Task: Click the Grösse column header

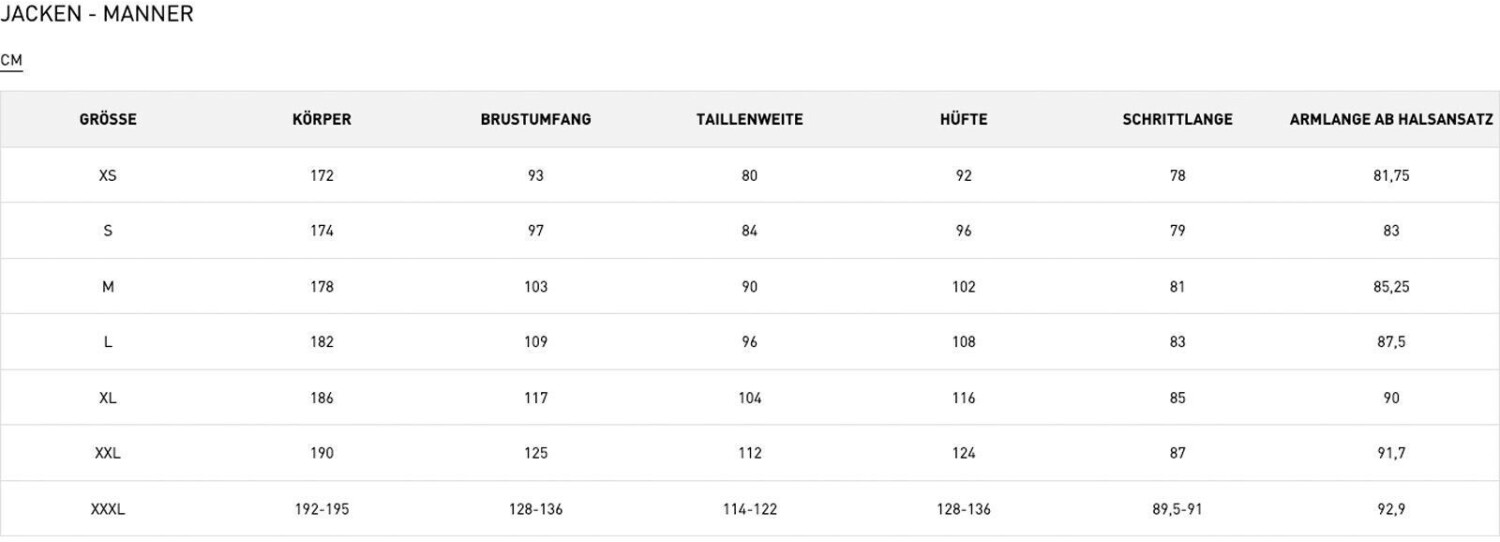Action: [x=108, y=120]
